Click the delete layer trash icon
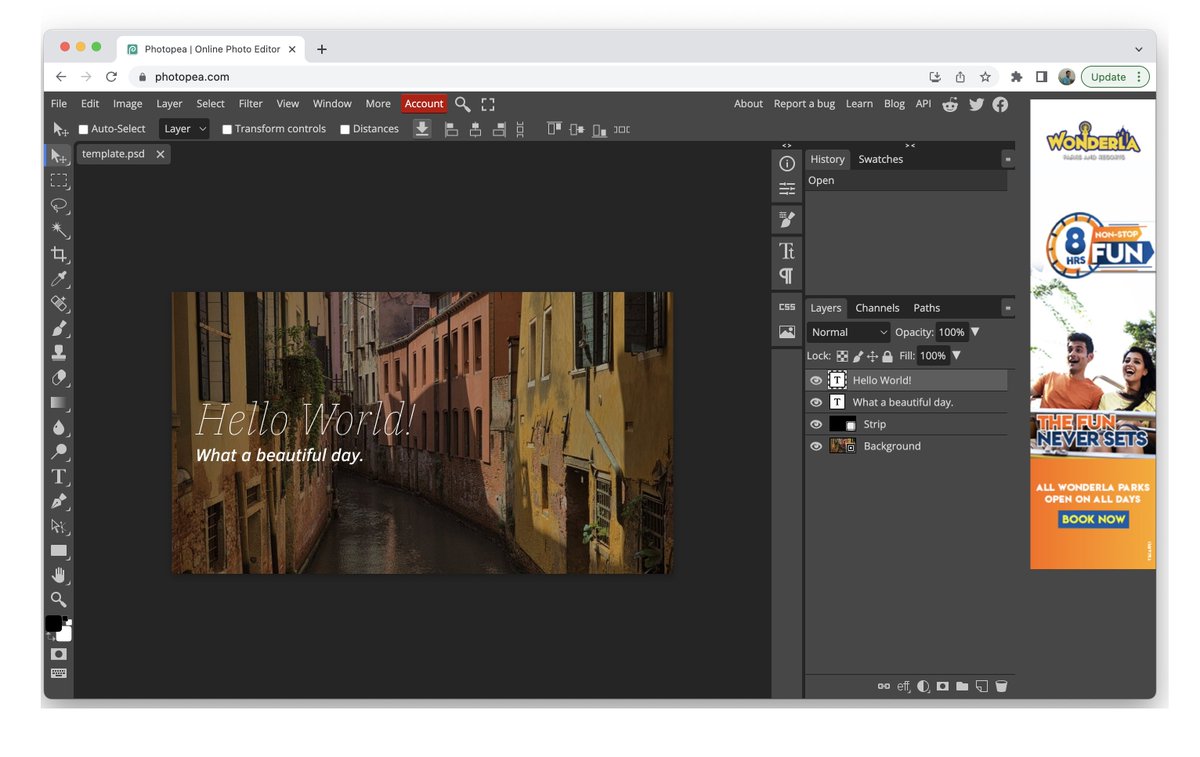This screenshot has width=1200, height=757. pyautogui.click(x=1001, y=686)
